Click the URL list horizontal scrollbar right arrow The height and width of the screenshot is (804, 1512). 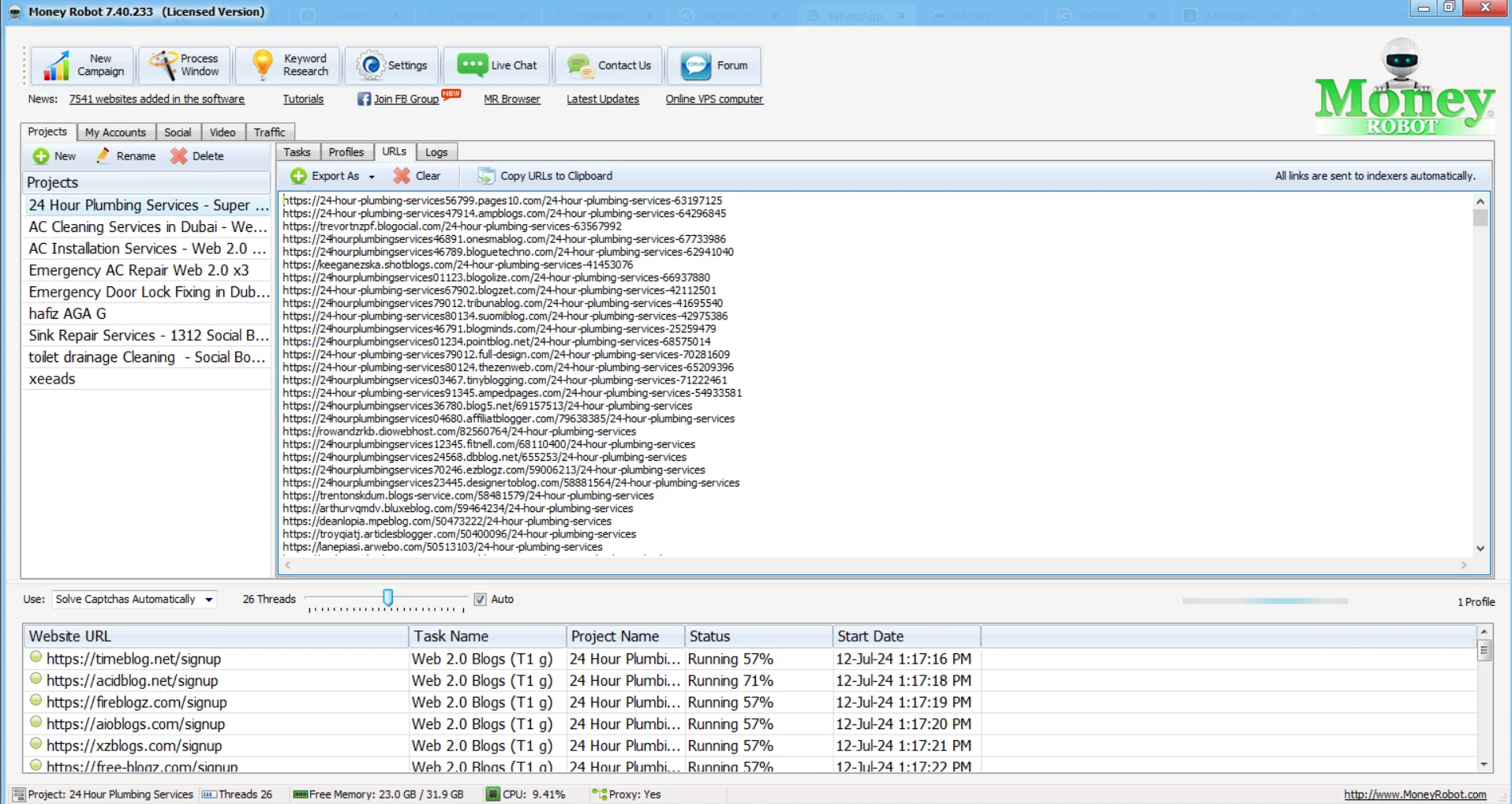pyautogui.click(x=1464, y=565)
